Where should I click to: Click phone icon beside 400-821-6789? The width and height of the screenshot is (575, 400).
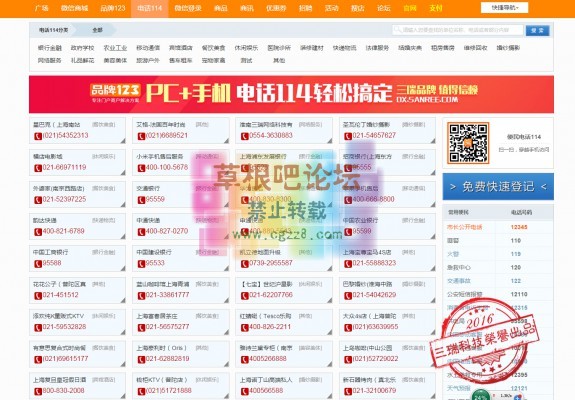[38, 232]
